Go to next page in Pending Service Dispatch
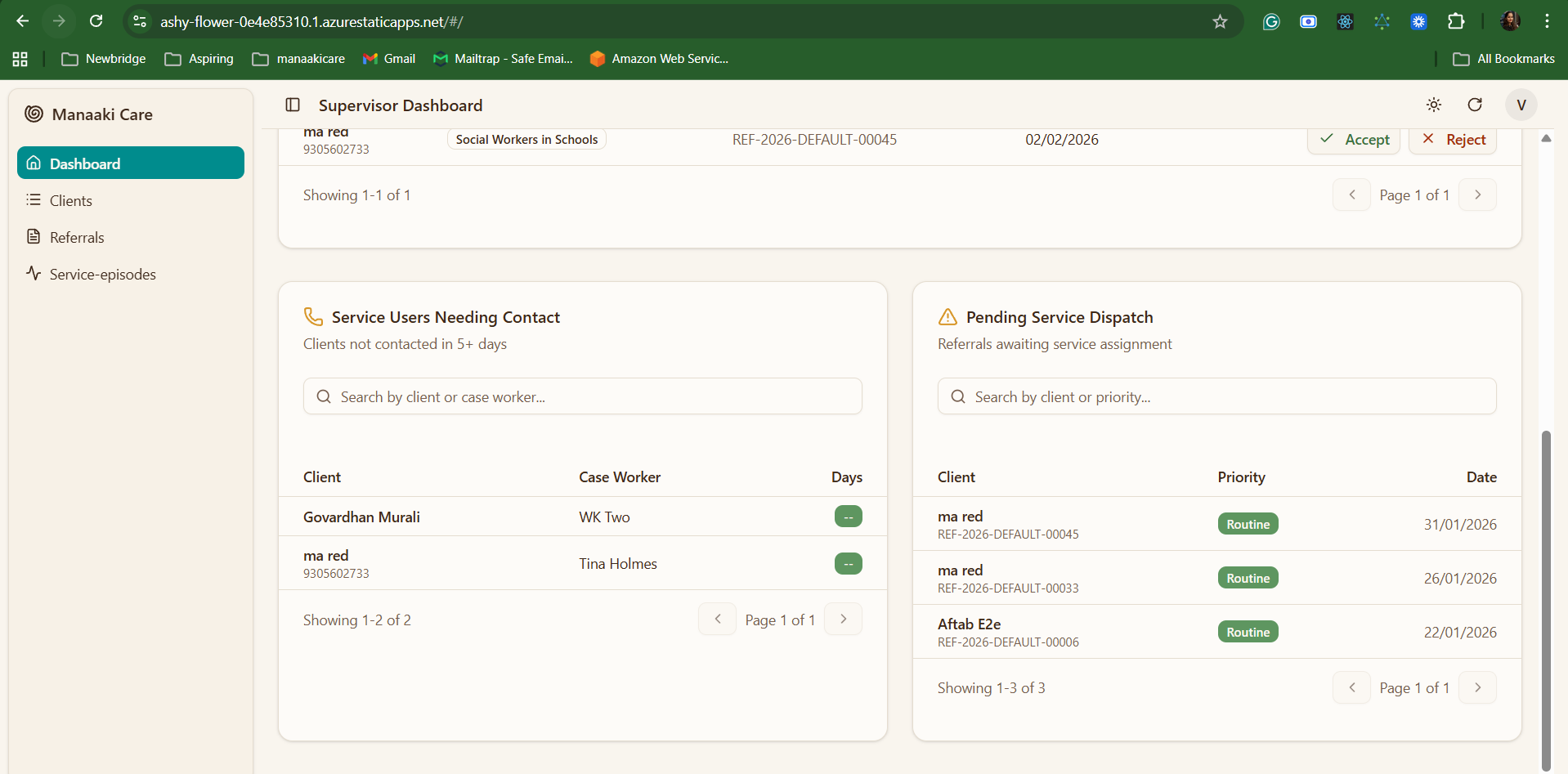 tap(1477, 688)
